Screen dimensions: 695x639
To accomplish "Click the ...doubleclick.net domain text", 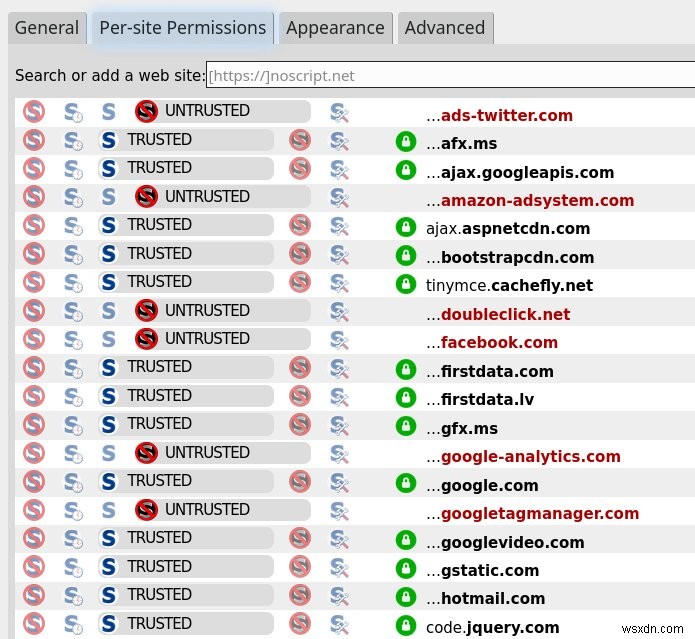I will point(498,314).
